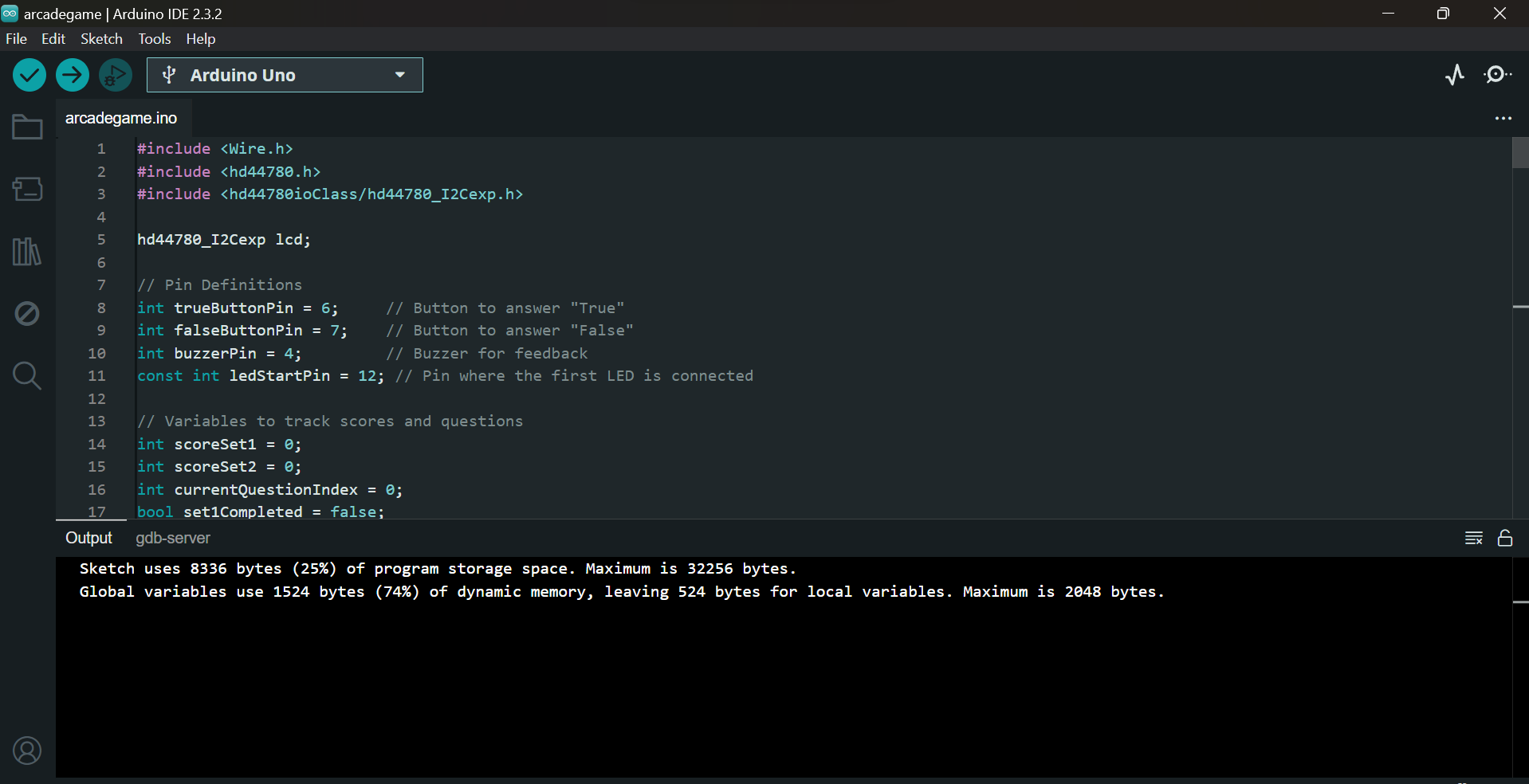Open the Debug sidebar panel
1529x784 pixels.
(27, 313)
